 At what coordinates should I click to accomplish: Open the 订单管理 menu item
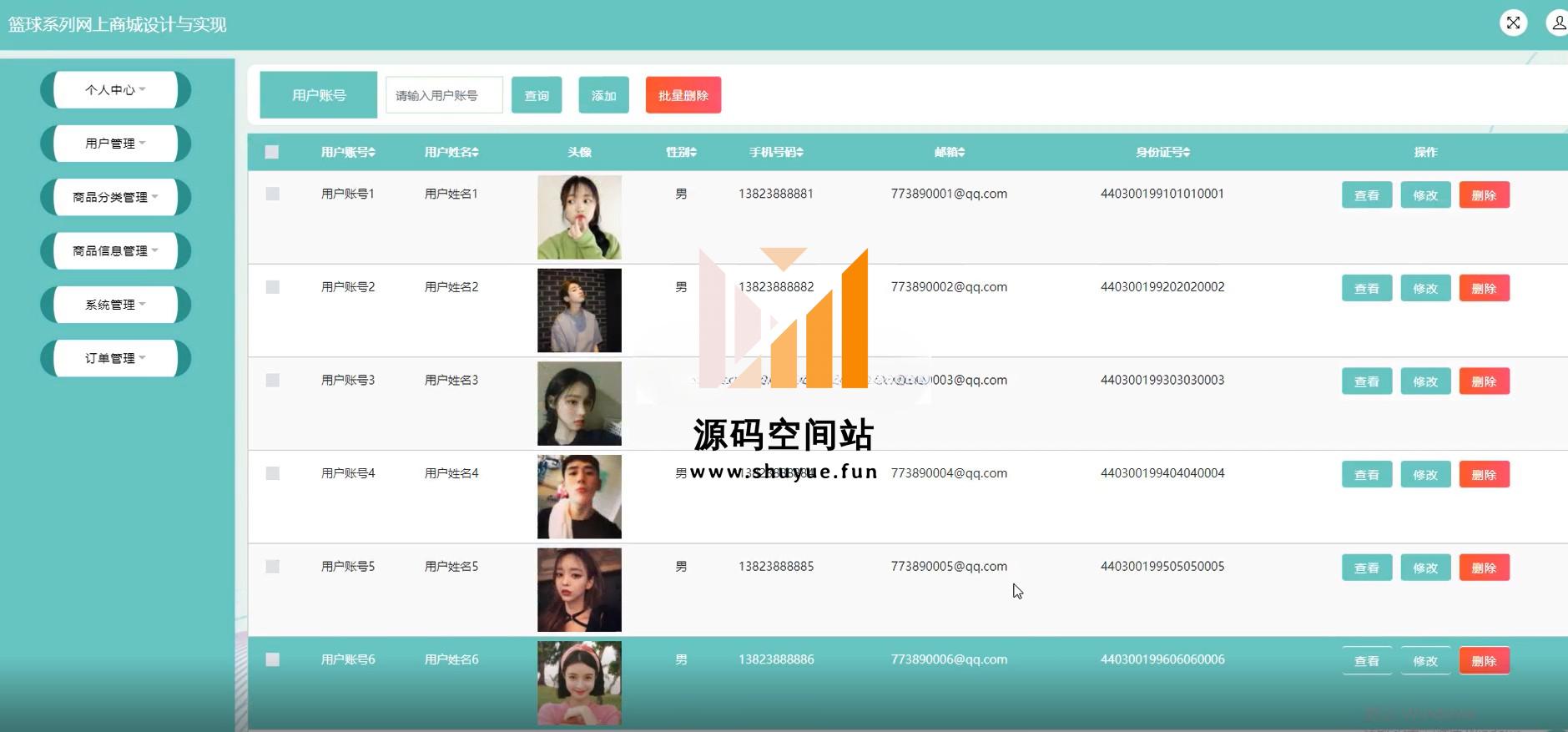(115, 358)
